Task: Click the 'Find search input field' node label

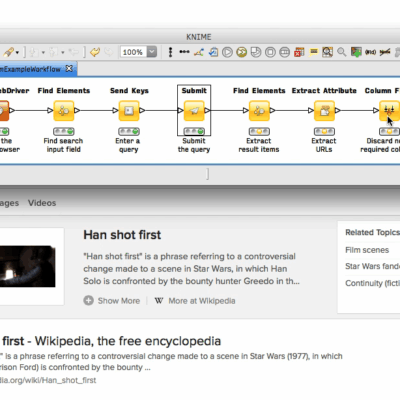Action: pos(63,145)
